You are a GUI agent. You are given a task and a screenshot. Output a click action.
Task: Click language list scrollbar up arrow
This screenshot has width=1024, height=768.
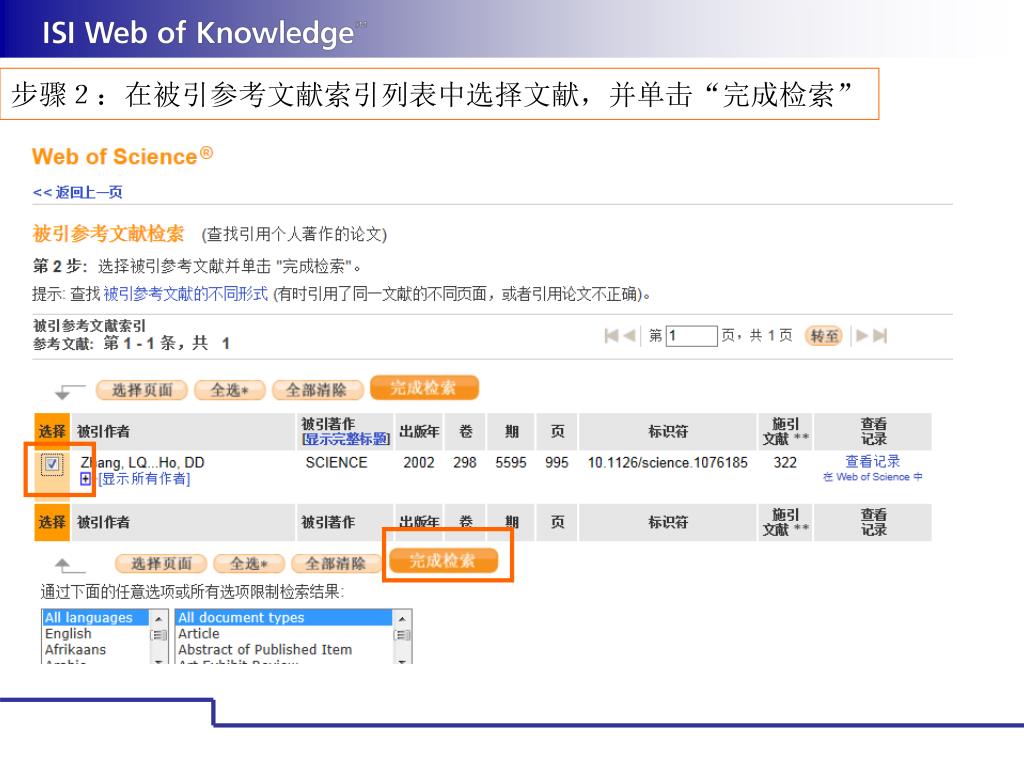point(158,618)
